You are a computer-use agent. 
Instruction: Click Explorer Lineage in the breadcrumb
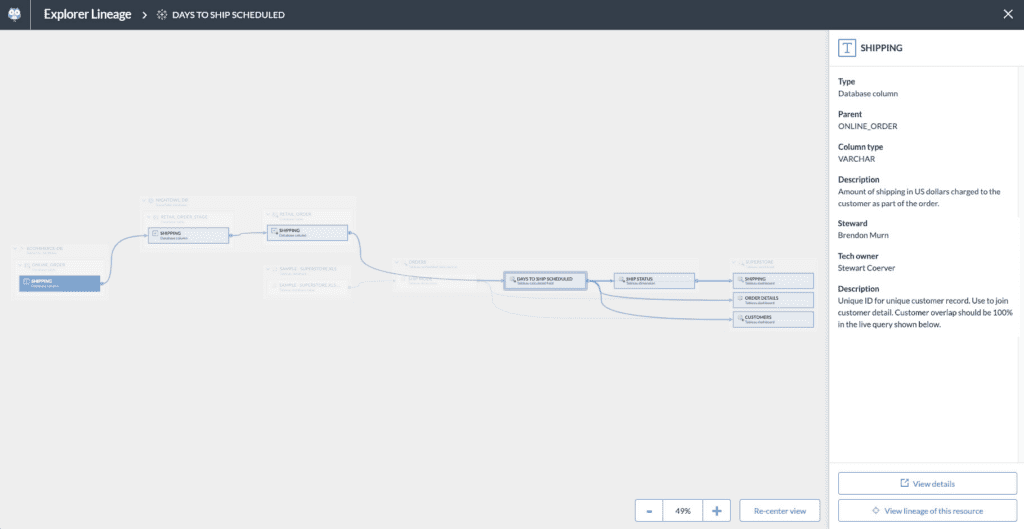pos(87,15)
